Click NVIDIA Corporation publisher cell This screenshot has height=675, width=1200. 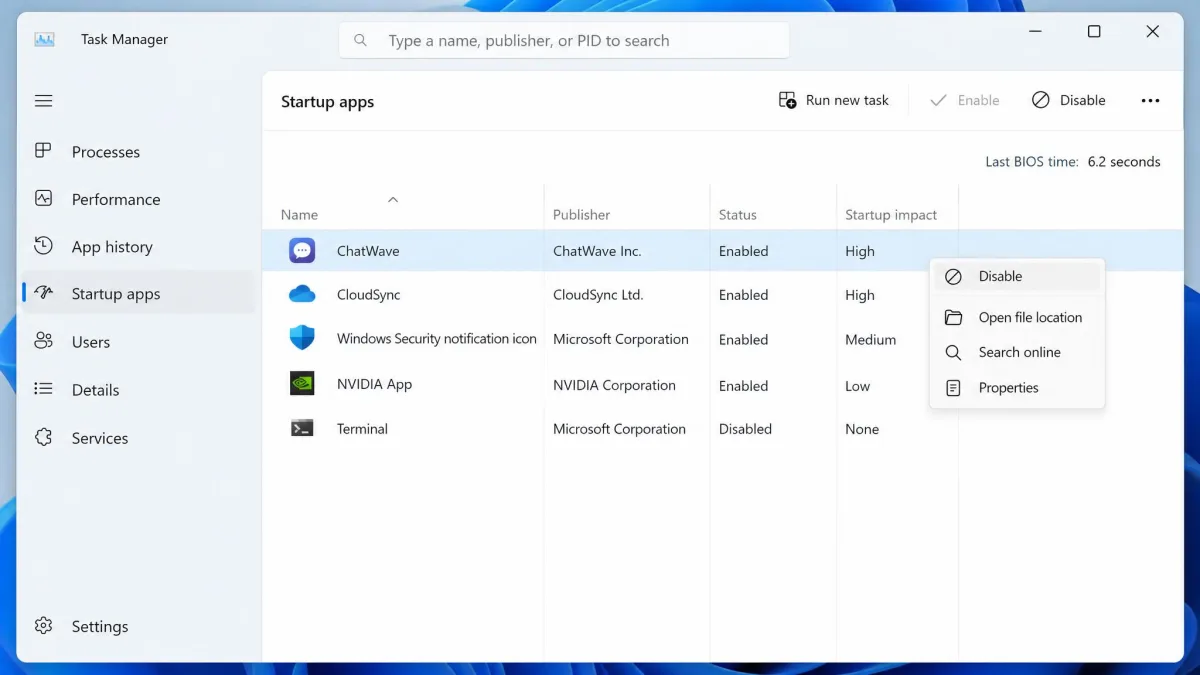pyautogui.click(x=614, y=385)
